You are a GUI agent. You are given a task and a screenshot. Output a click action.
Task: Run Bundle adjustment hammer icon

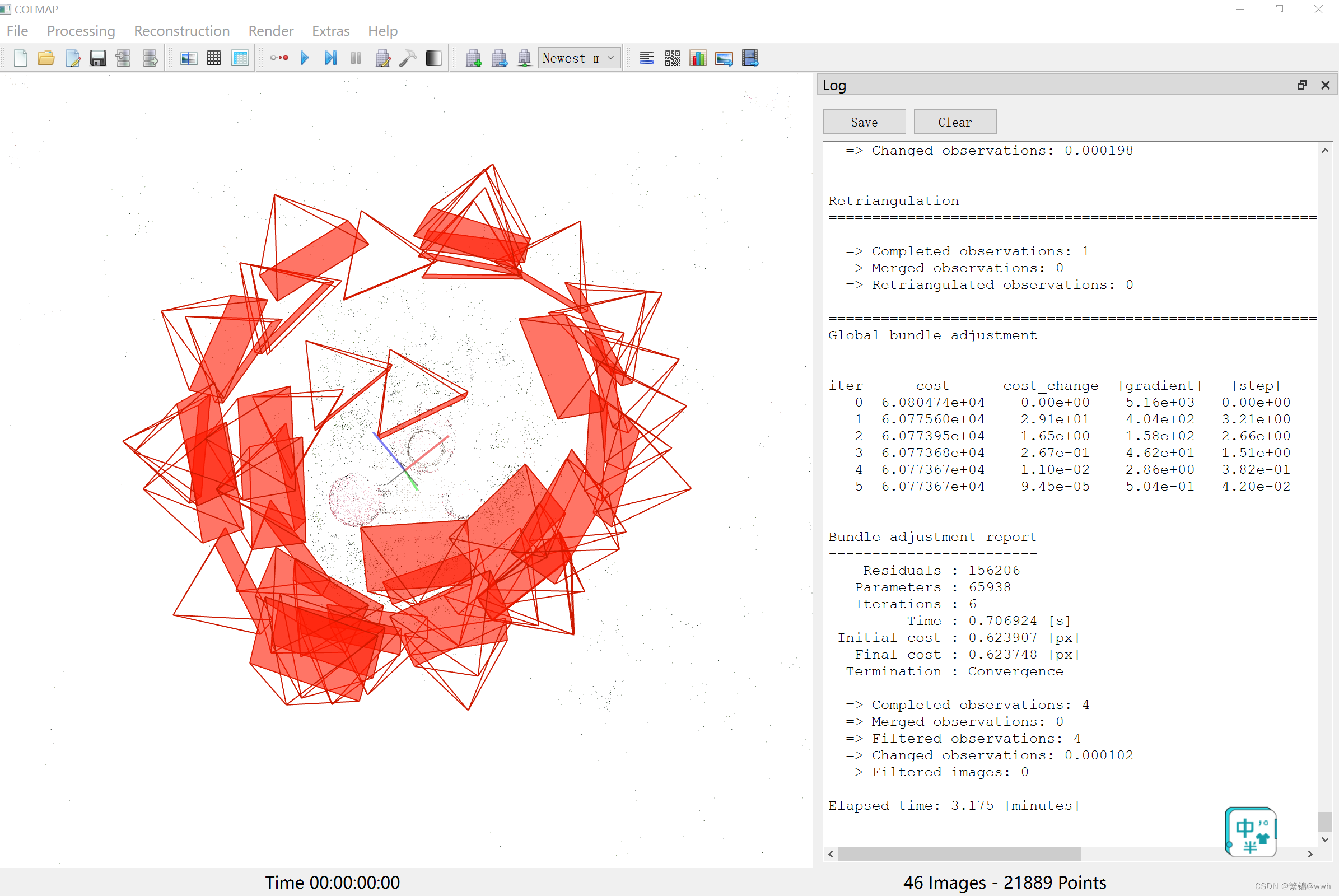(408, 58)
